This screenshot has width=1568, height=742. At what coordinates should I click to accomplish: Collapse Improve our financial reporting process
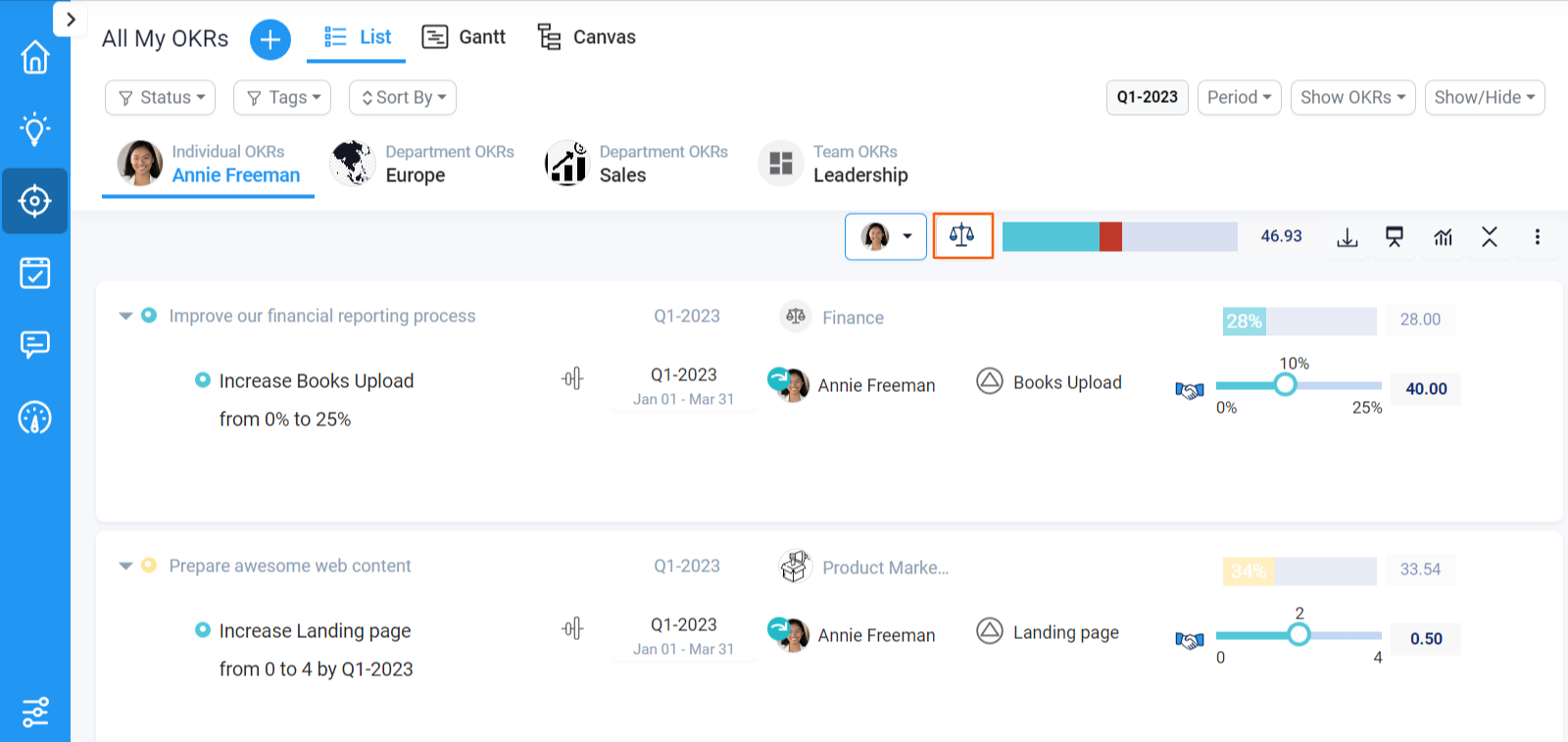pyautogui.click(x=125, y=316)
